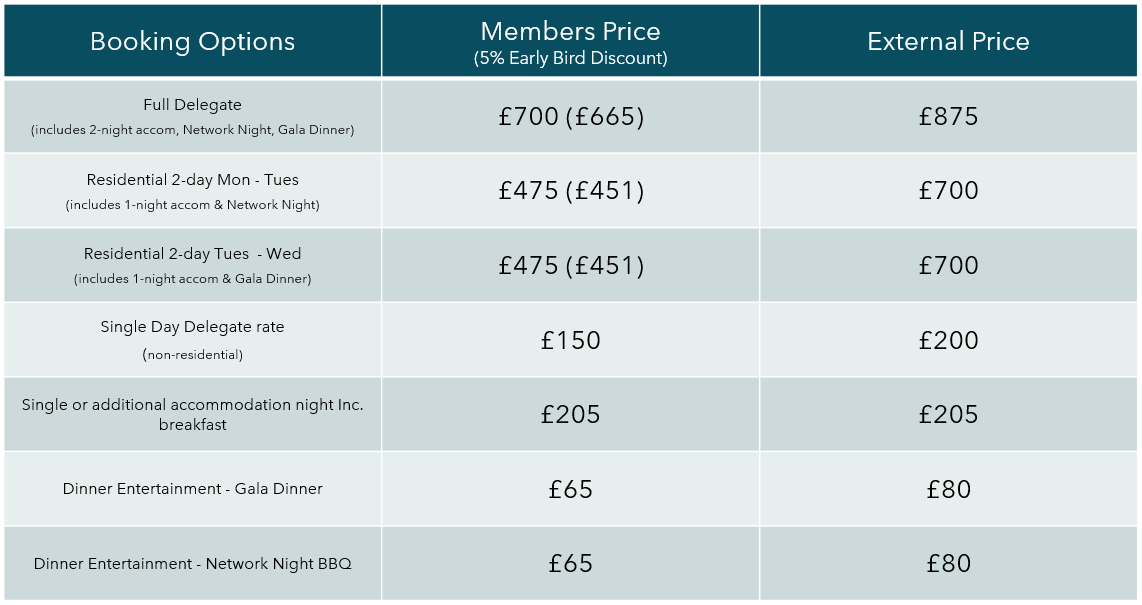
Task: Select the additional accommodation night option
Action: click(x=192, y=414)
